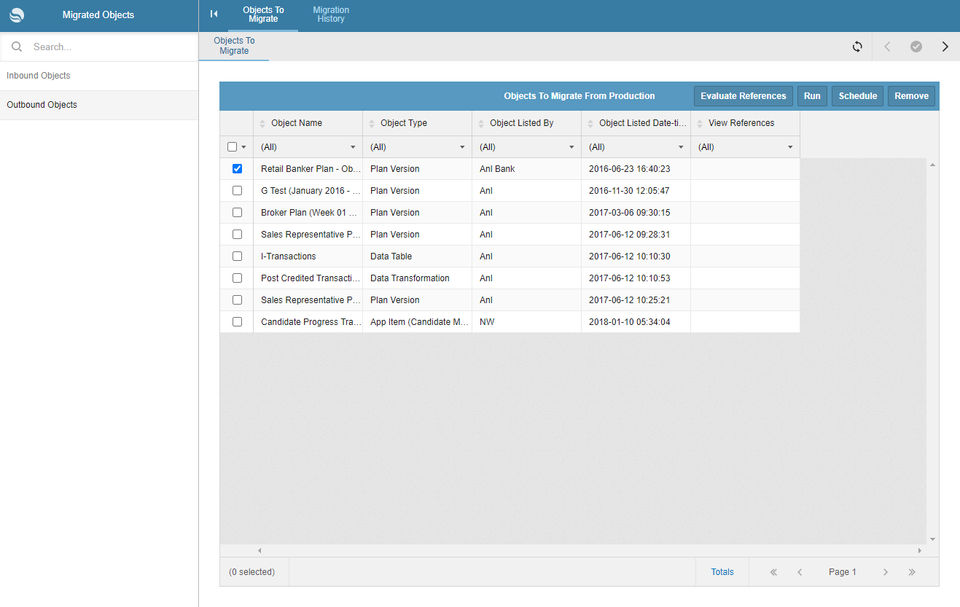Check the I-Transactions row checkbox
This screenshot has width=960, height=607.
coord(237,256)
